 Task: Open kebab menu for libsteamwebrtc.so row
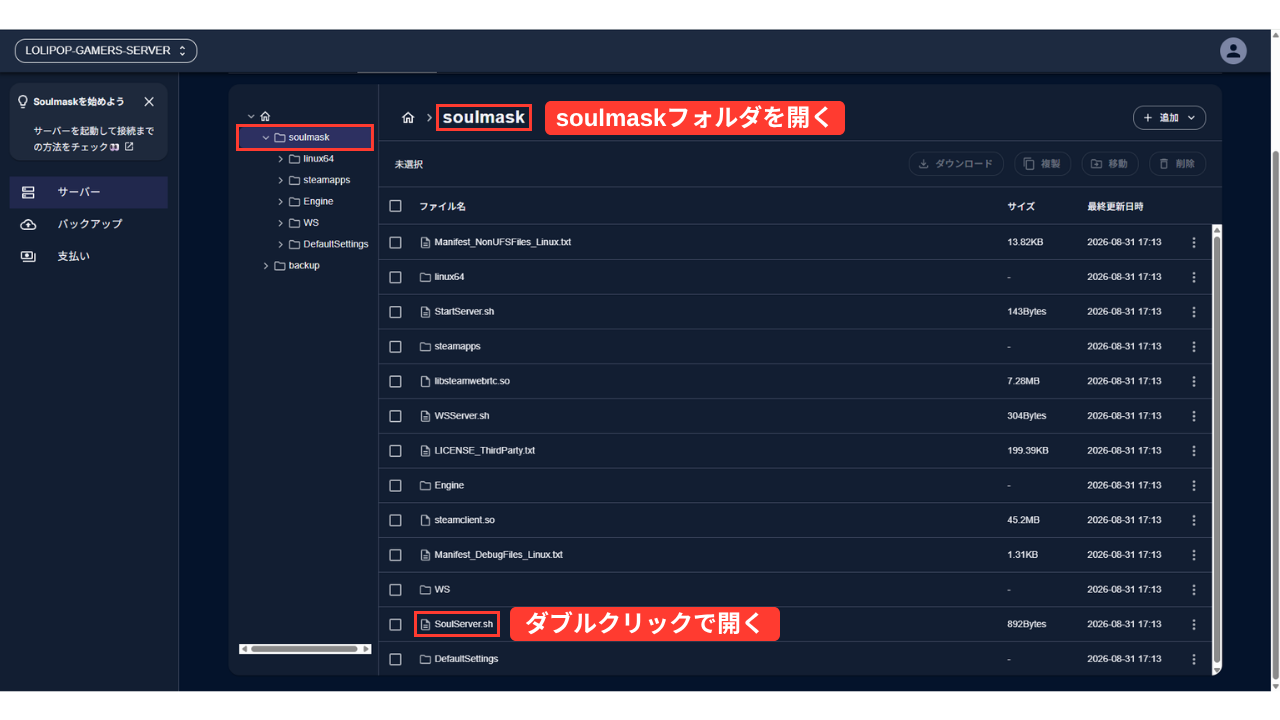pyautogui.click(x=1194, y=381)
